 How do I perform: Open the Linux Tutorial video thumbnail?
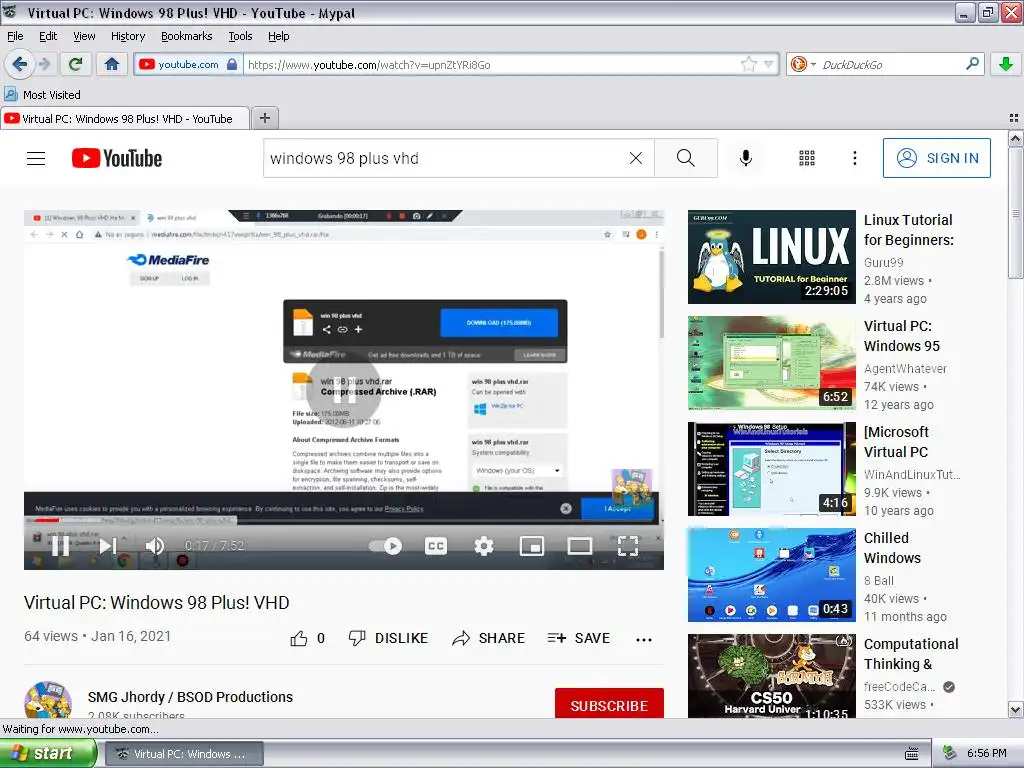771,257
